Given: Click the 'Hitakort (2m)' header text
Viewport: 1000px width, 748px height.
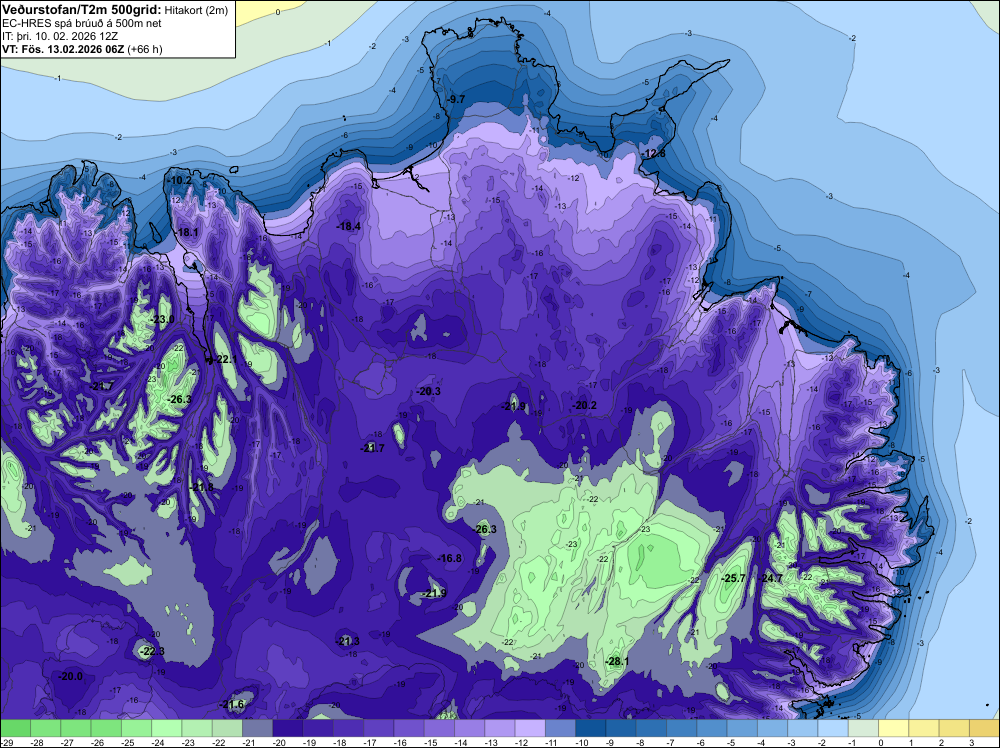Looking at the screenshot, I should tap(196, 10).
